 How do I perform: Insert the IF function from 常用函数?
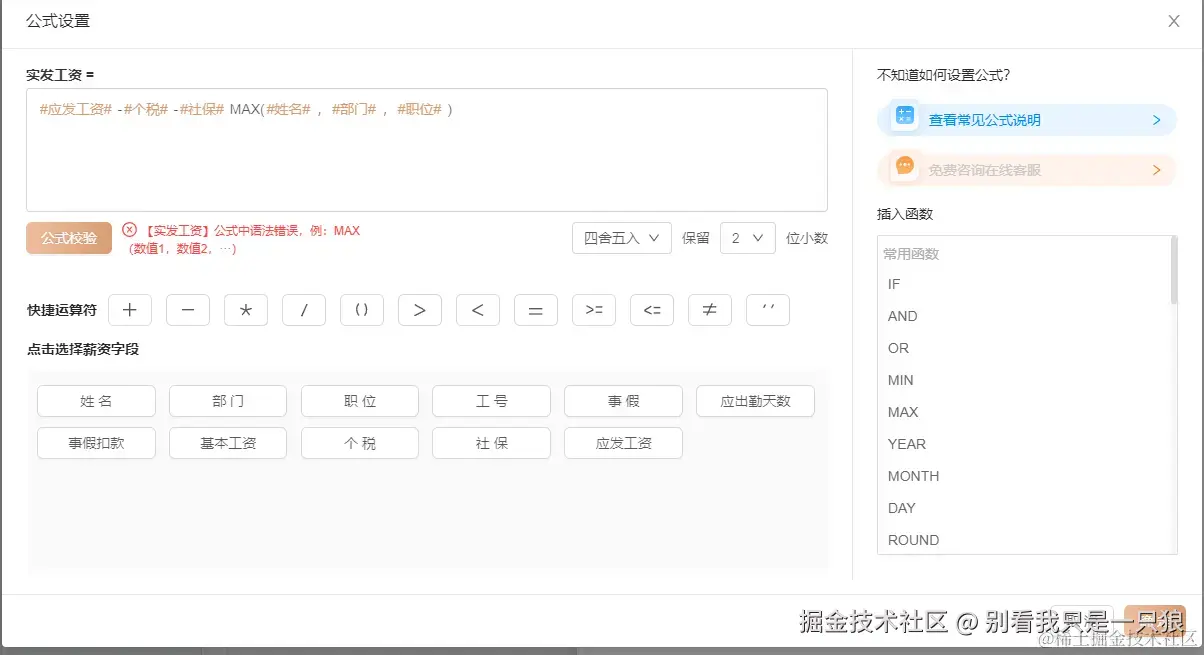894,284
